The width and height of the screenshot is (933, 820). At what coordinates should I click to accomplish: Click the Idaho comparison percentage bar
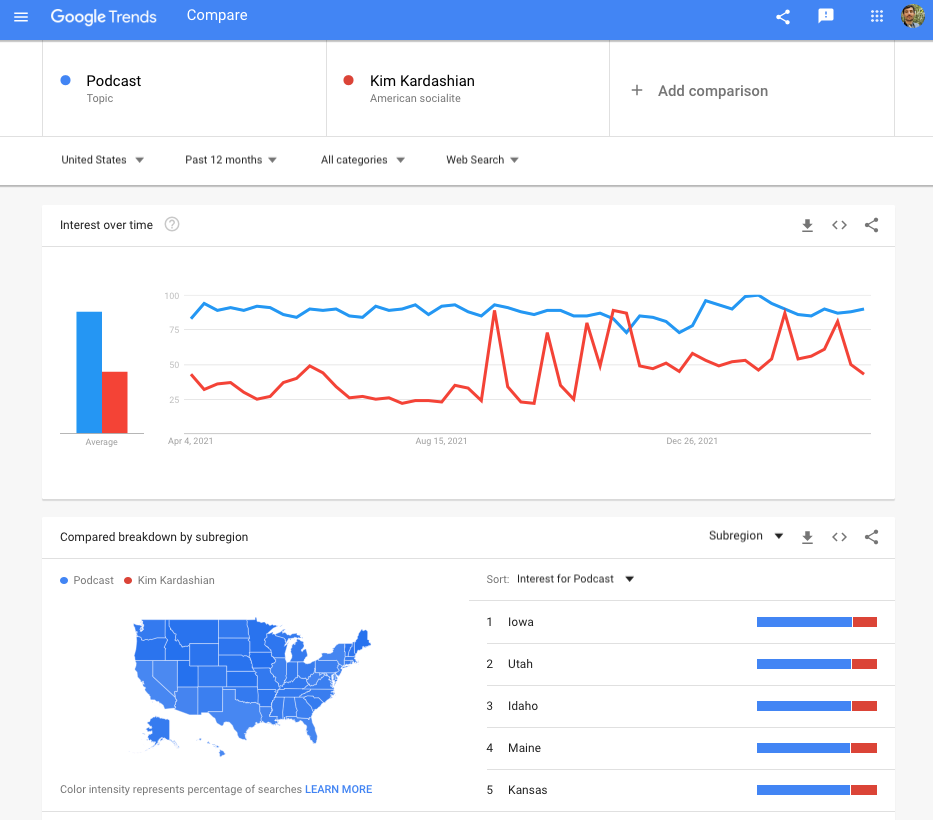click(817, 706)
